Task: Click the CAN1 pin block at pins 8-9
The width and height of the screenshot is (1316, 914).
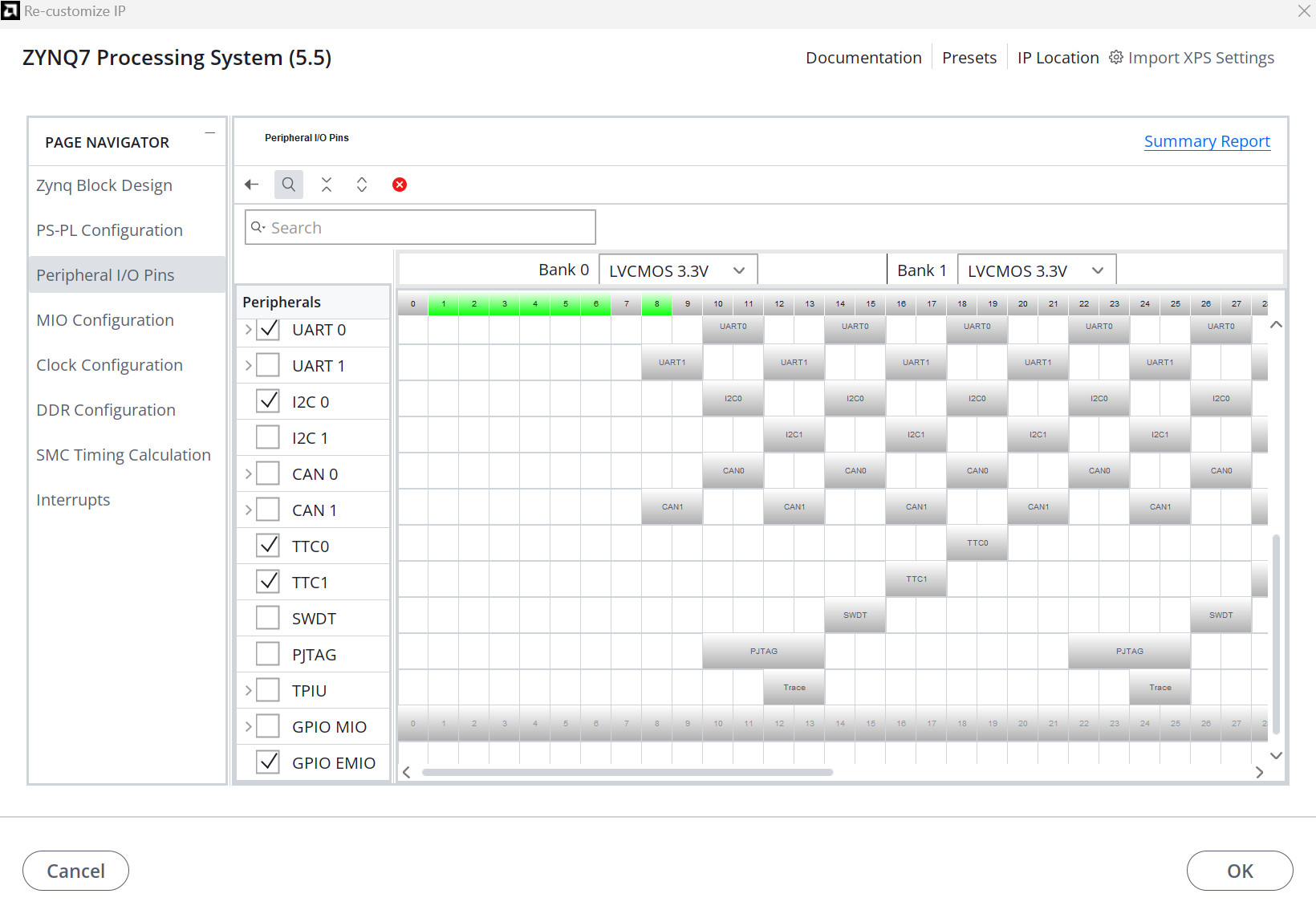Action: pos(672,507)
